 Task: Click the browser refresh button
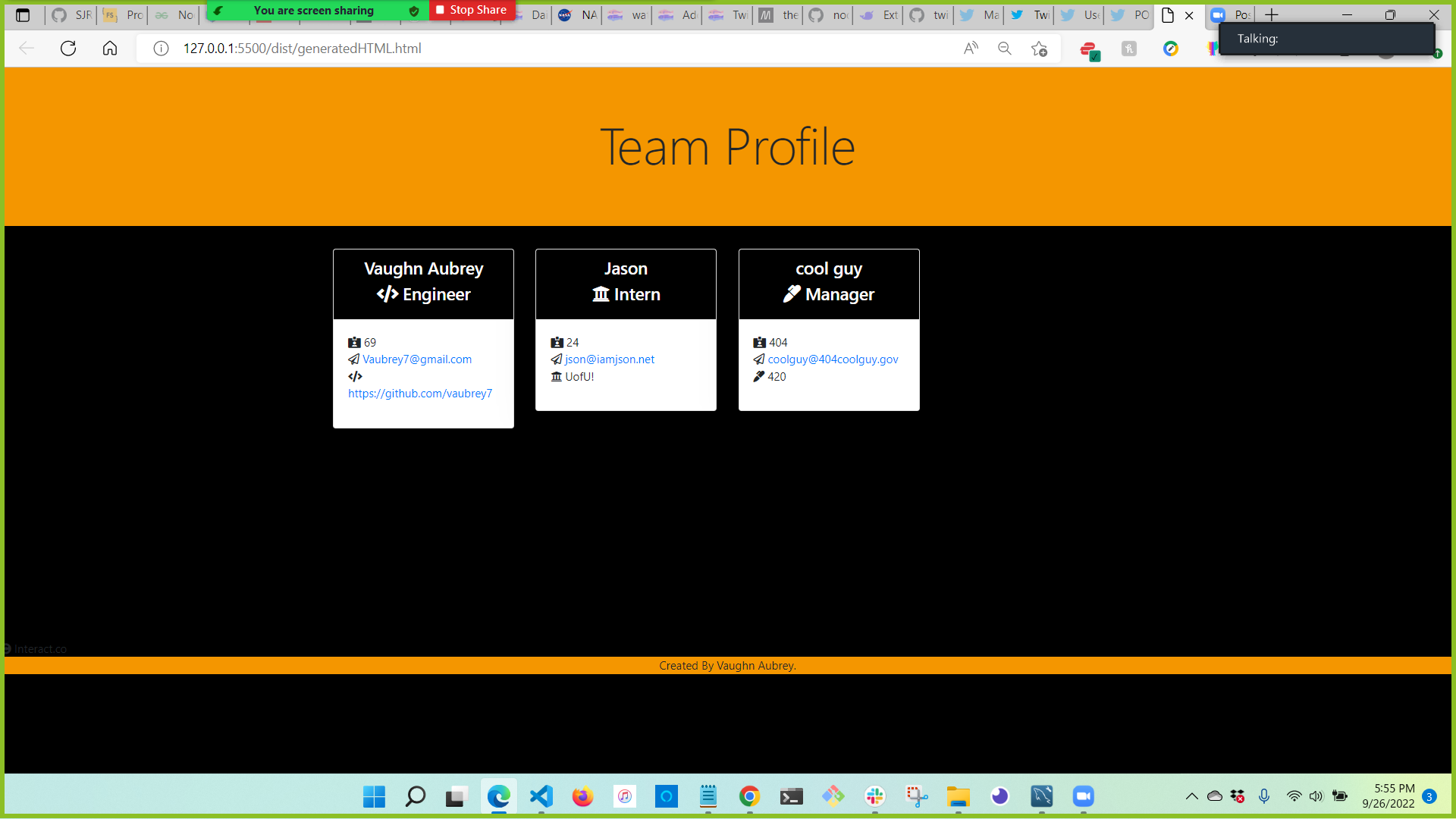pos(68,49)
